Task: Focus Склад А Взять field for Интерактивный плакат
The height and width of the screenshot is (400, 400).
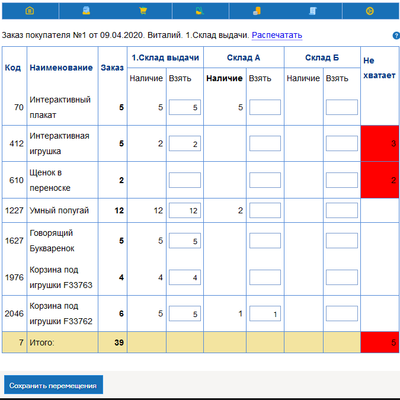Action: (x=265, y=107)
